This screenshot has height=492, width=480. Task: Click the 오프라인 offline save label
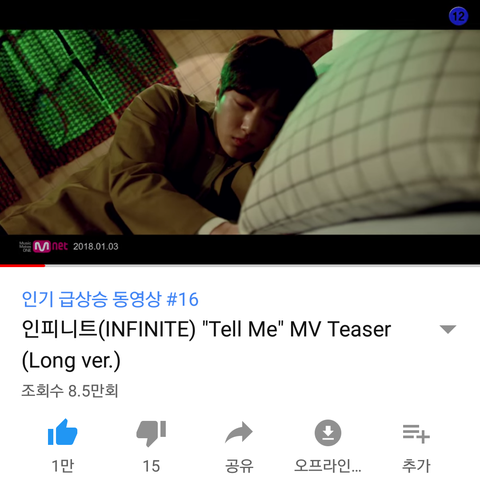(x=328, y=466)
